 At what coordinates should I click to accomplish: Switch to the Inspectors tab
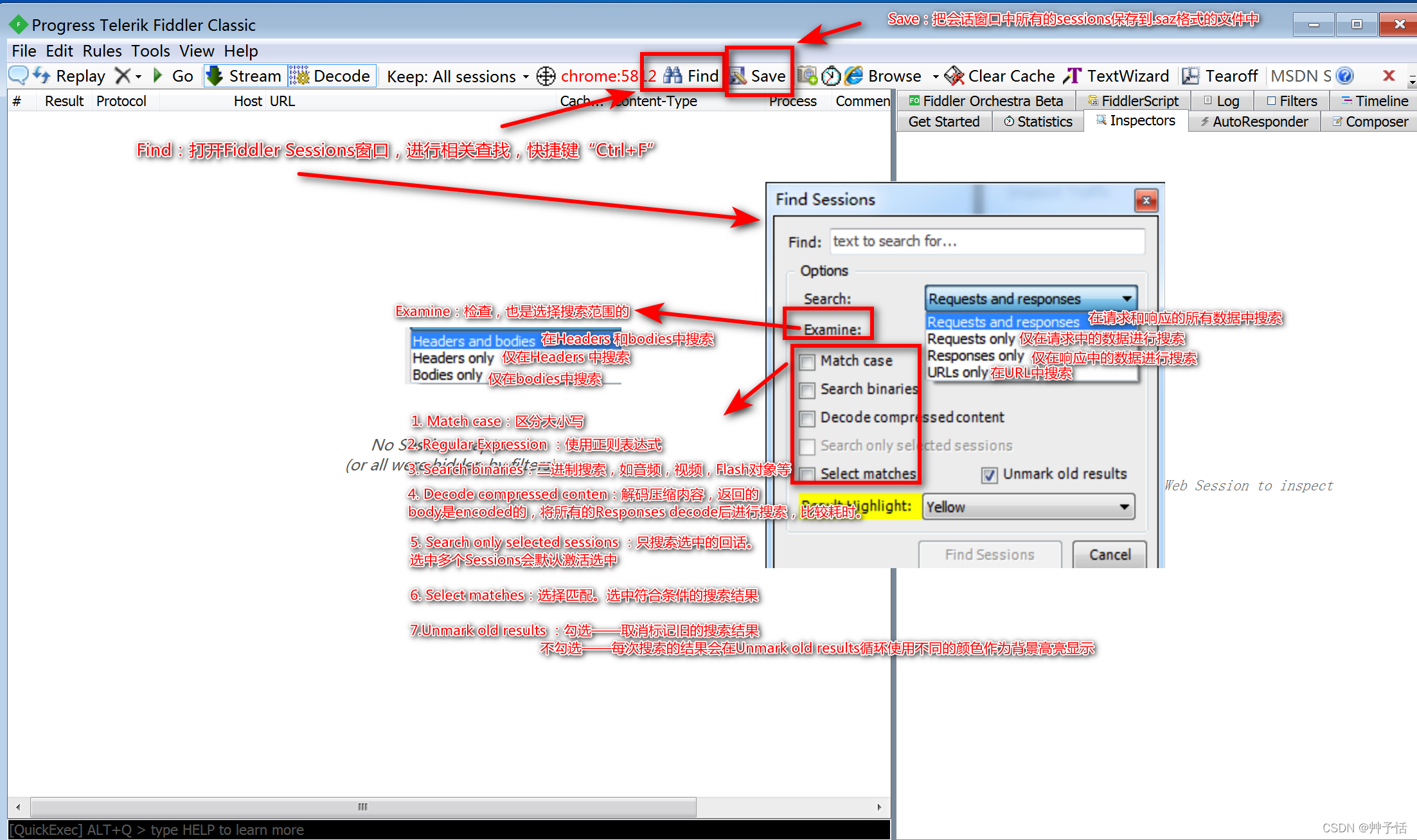(x=1136, y=120)
